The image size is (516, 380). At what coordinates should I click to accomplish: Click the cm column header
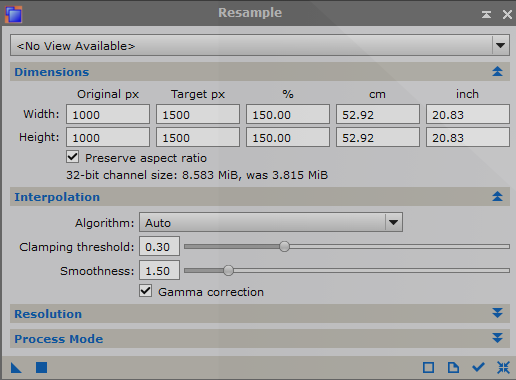[x=377, y=95]
